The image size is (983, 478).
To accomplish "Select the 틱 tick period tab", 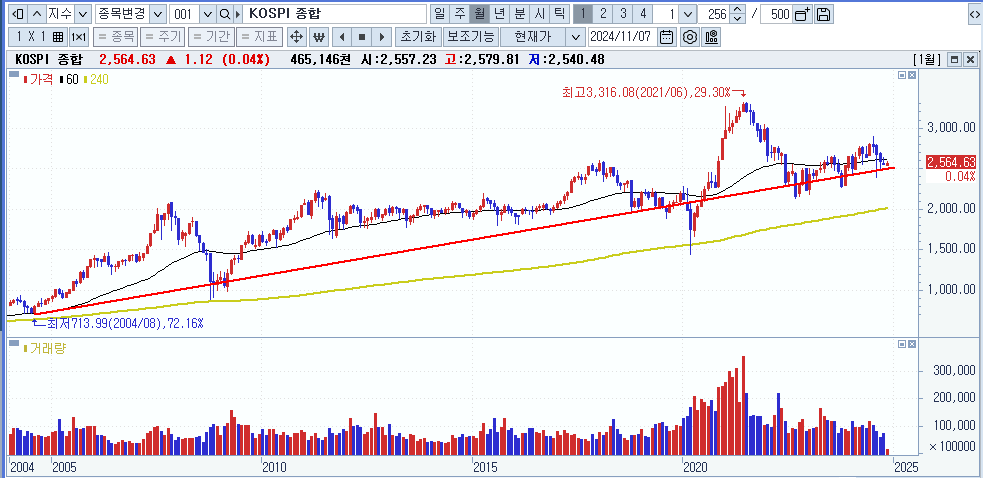I will [x=559, y=14].
